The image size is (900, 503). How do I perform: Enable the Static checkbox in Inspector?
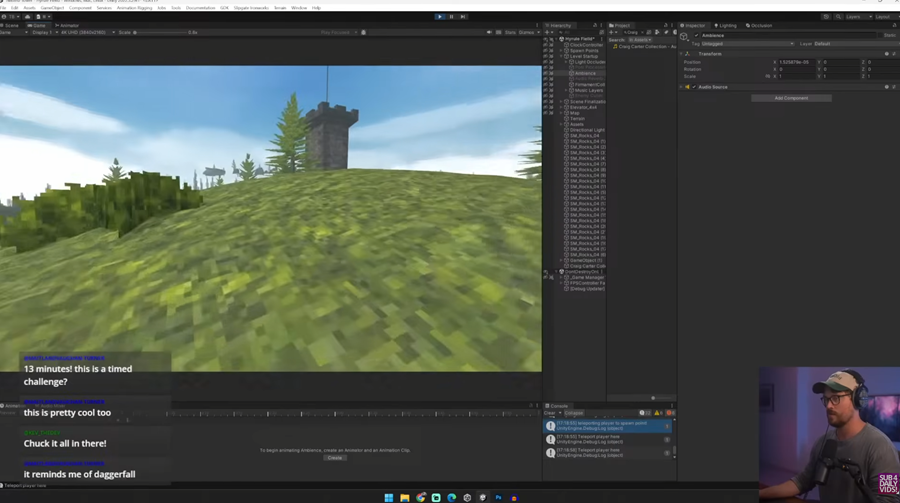881,35
